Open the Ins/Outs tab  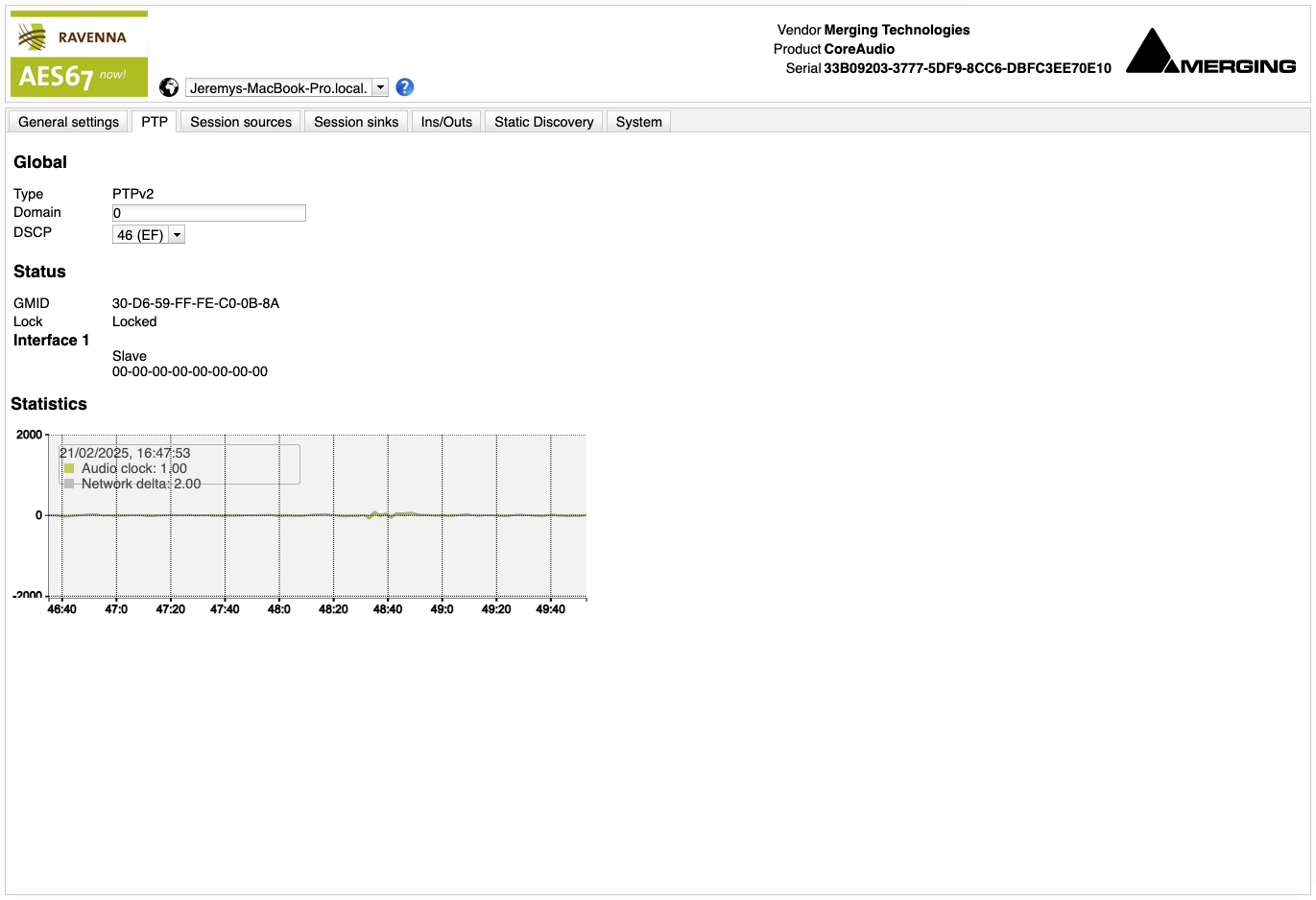pos(446,122)
